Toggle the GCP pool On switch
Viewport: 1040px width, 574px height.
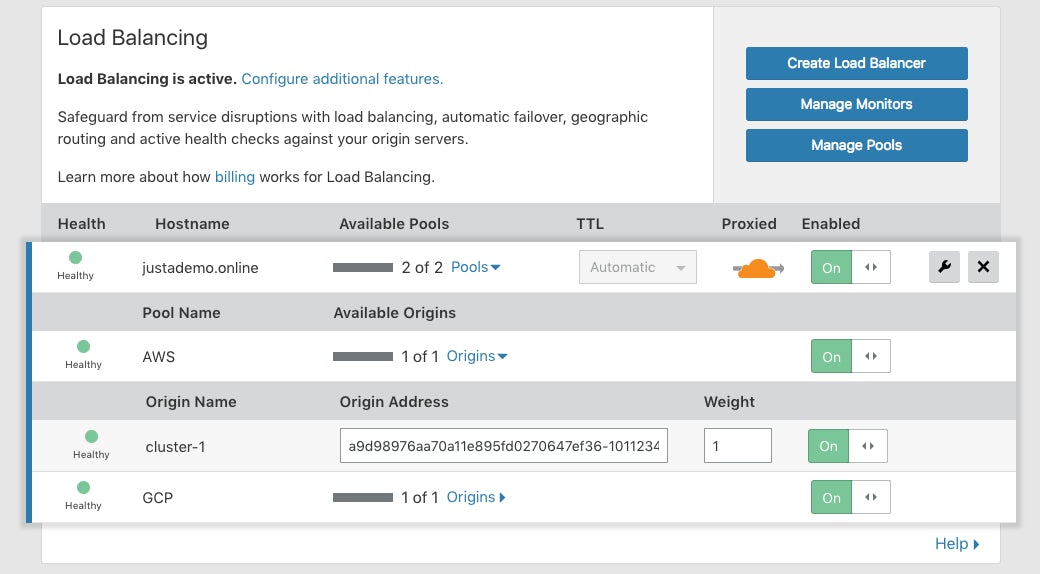[850, 497]
